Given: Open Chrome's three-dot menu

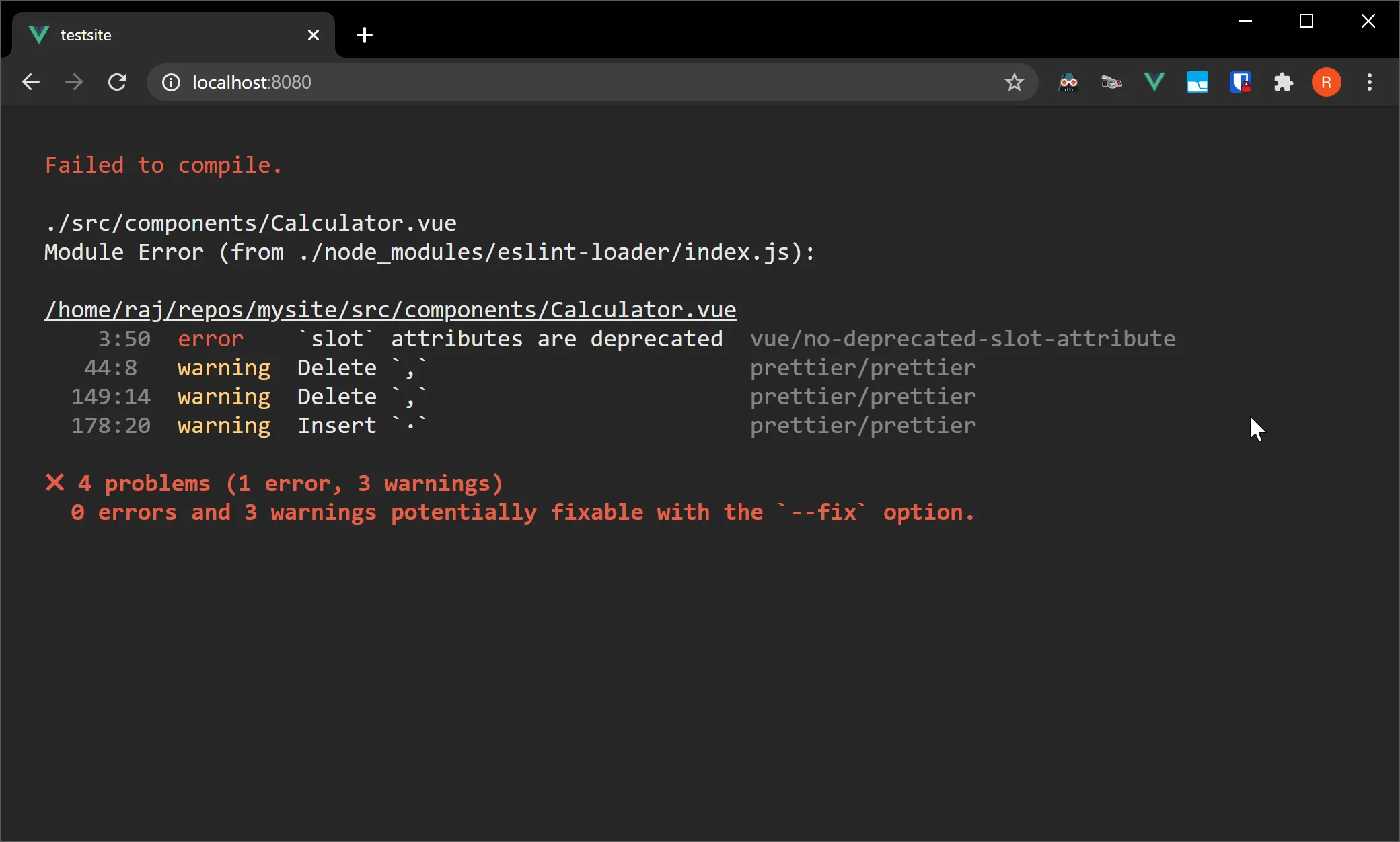Looking at the screenshot, I should pos(1369,83).
